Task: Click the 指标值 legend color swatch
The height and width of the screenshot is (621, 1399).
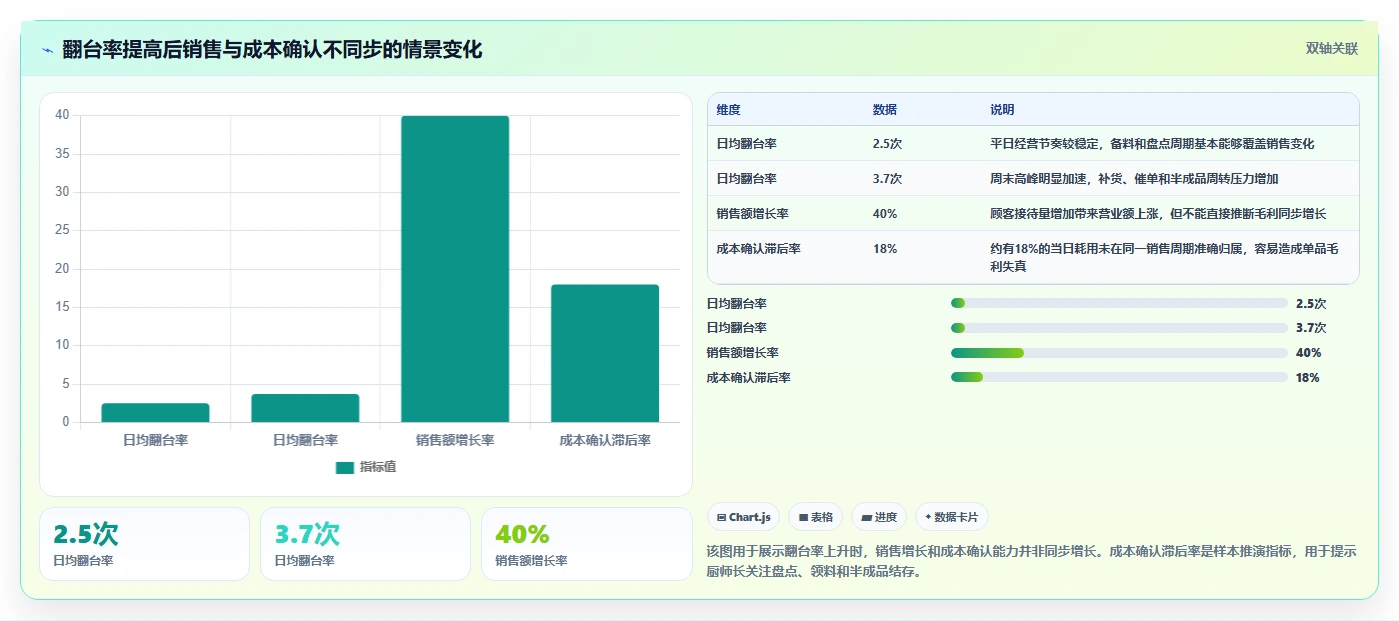Action: click(x=345, y=467)
